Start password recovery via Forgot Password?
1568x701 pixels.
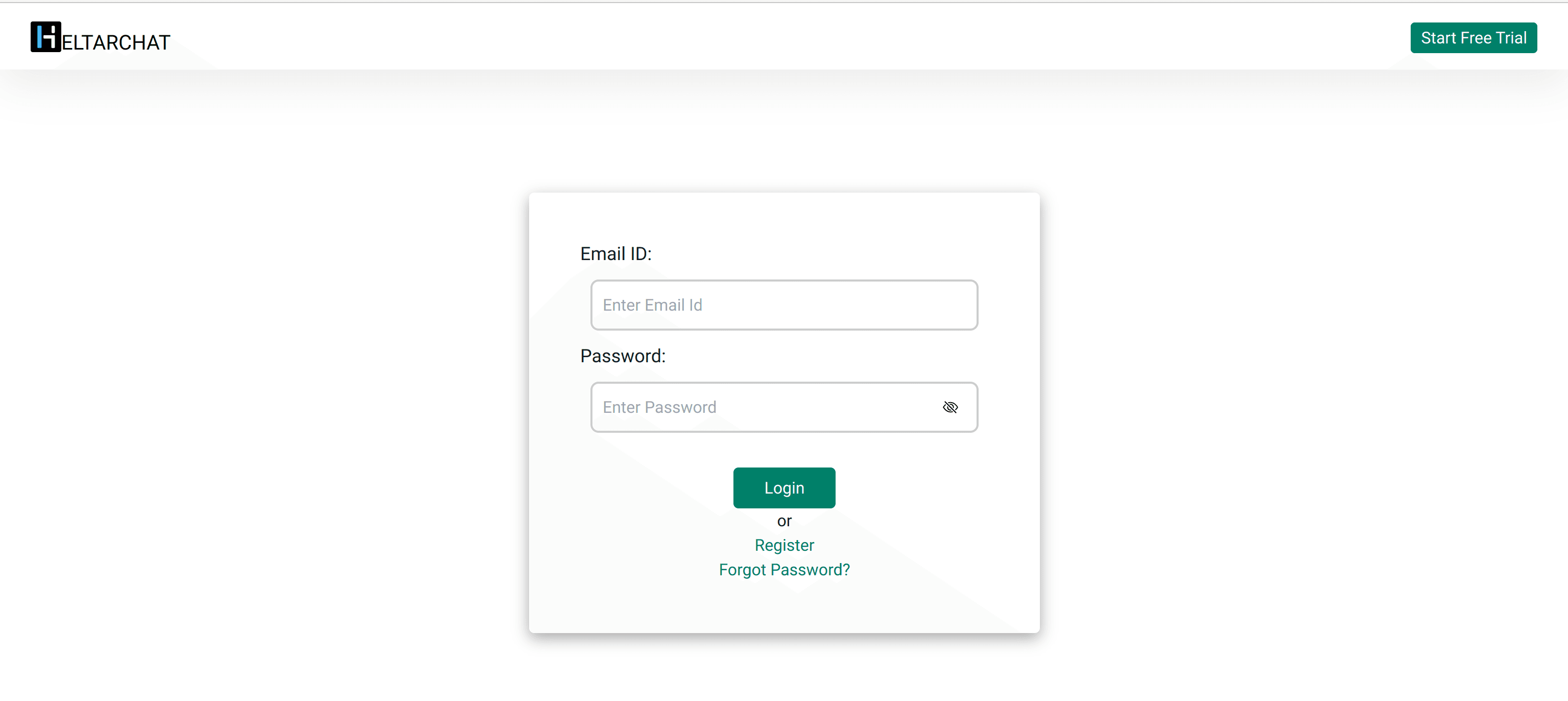(x=783, y=569)
